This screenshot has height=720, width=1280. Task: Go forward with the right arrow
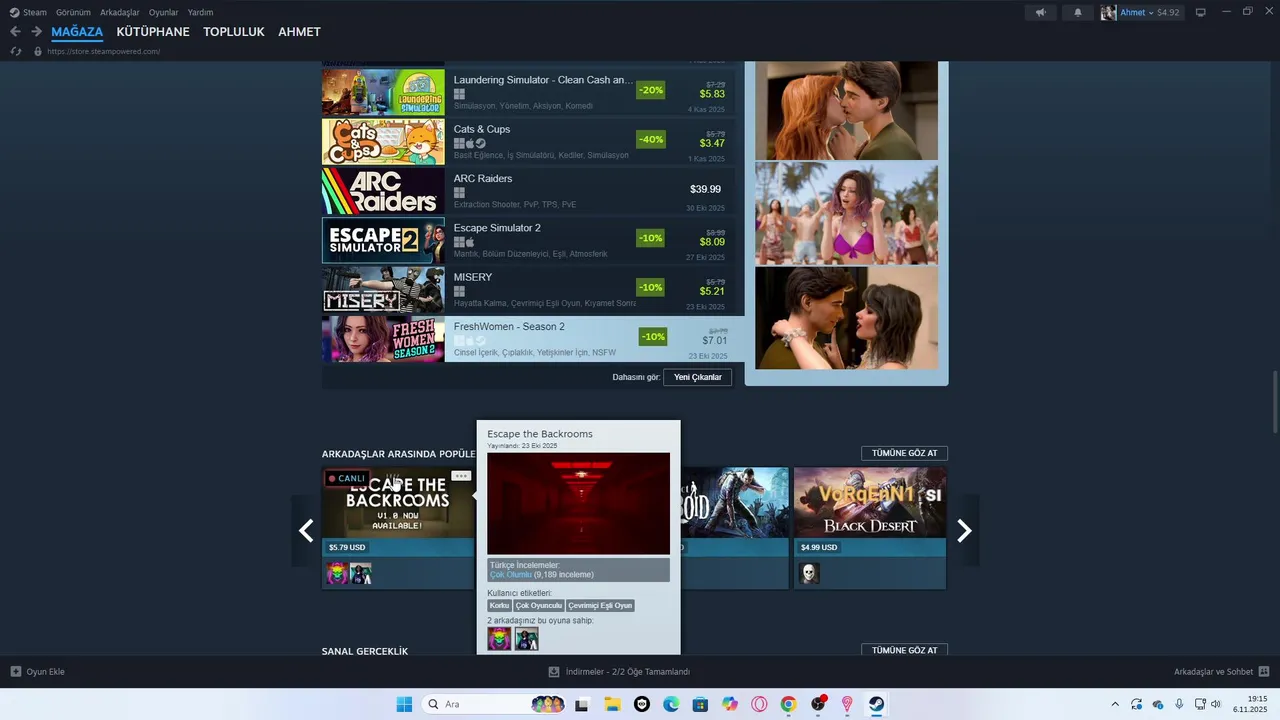click(x=36, y=32)
